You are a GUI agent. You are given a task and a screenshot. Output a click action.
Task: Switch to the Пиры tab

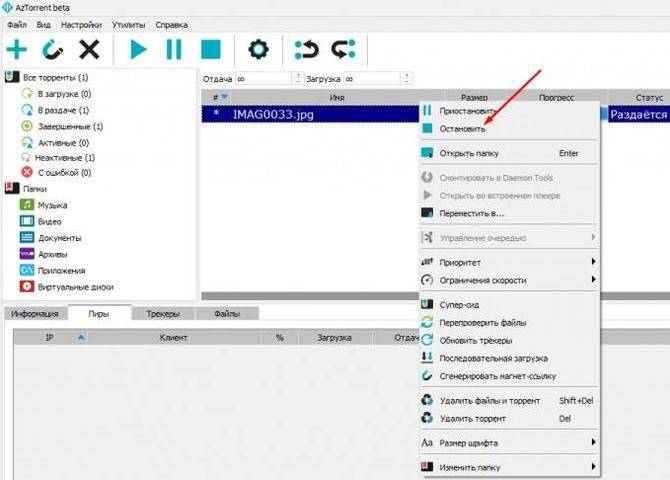tap(99, 313)
